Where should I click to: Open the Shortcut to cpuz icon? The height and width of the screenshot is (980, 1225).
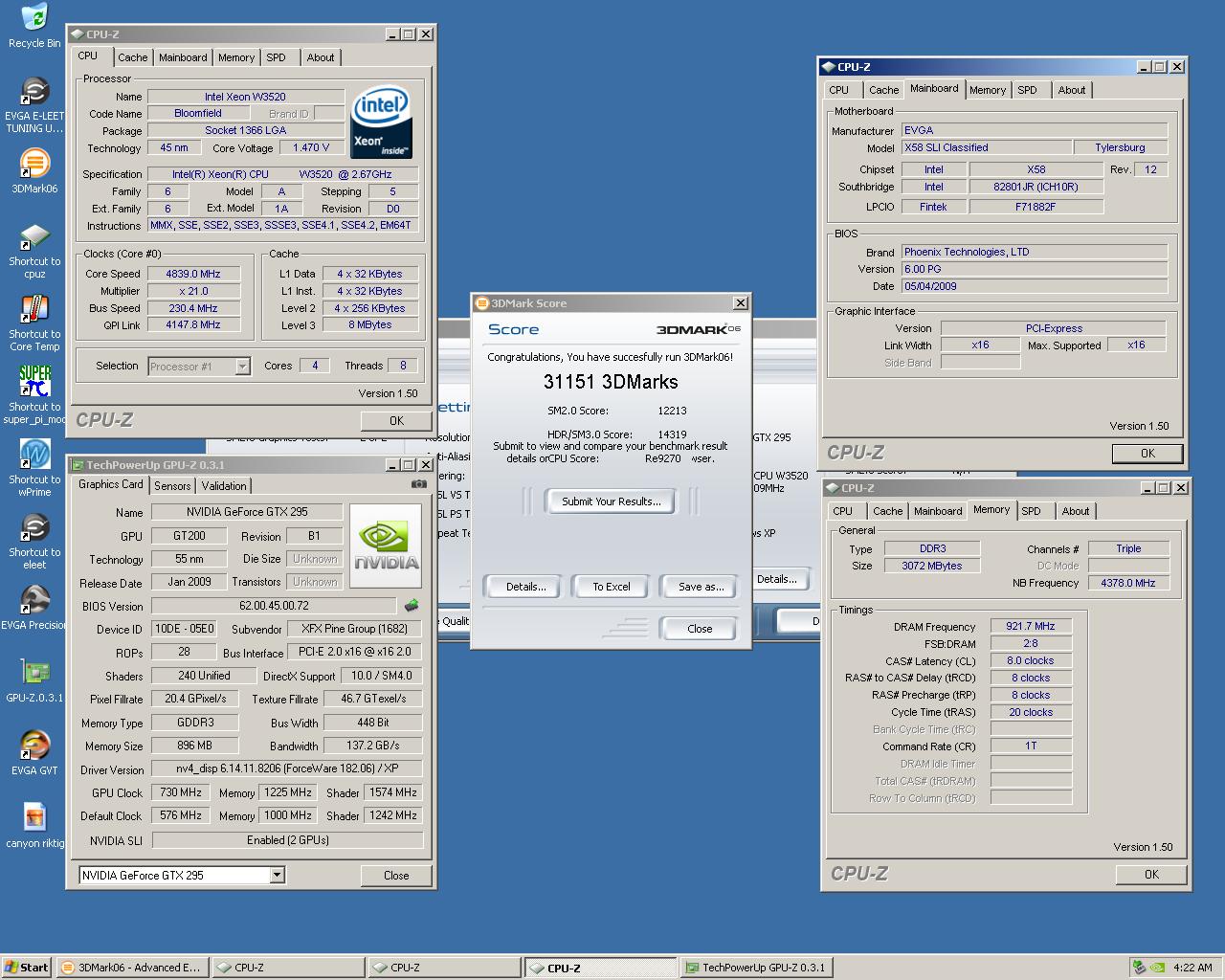pos(34,251)
